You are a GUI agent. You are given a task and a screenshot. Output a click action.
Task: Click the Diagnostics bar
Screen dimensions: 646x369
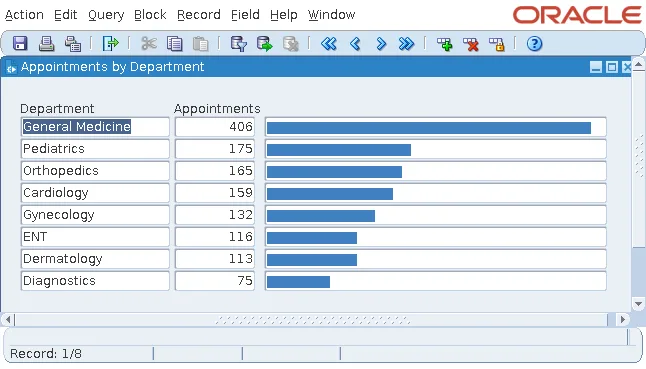(298, 282)
